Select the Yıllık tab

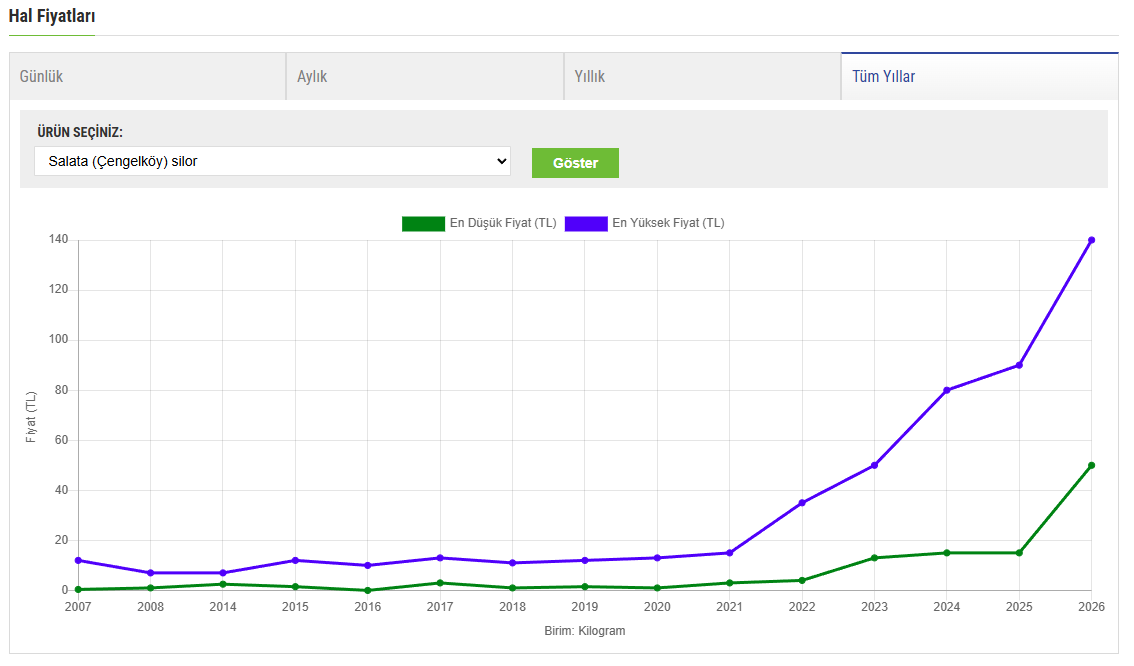(701, 77)
